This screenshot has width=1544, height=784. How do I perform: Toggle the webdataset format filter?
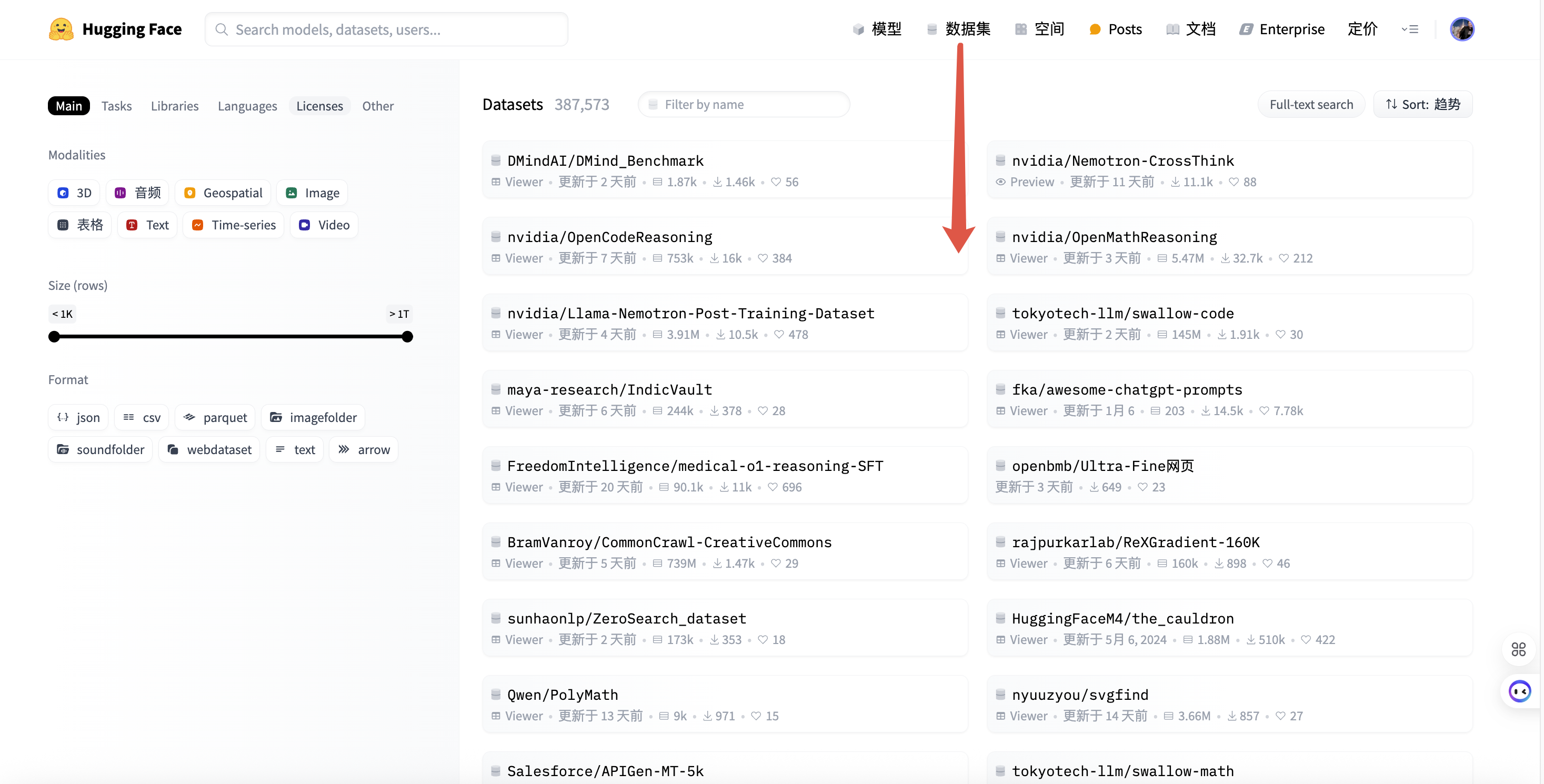pyautogui.click(x=209, y=449)
